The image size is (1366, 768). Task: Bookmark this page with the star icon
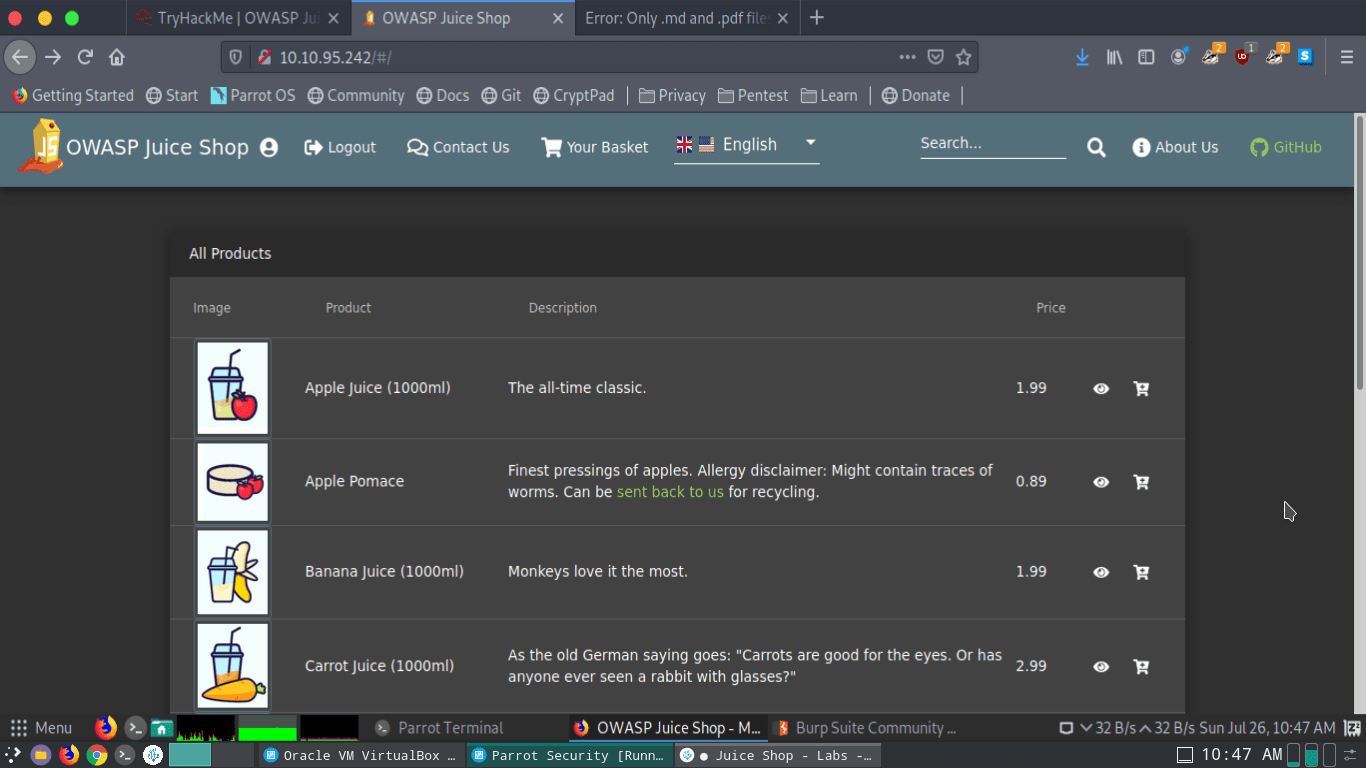click(963, 57)
